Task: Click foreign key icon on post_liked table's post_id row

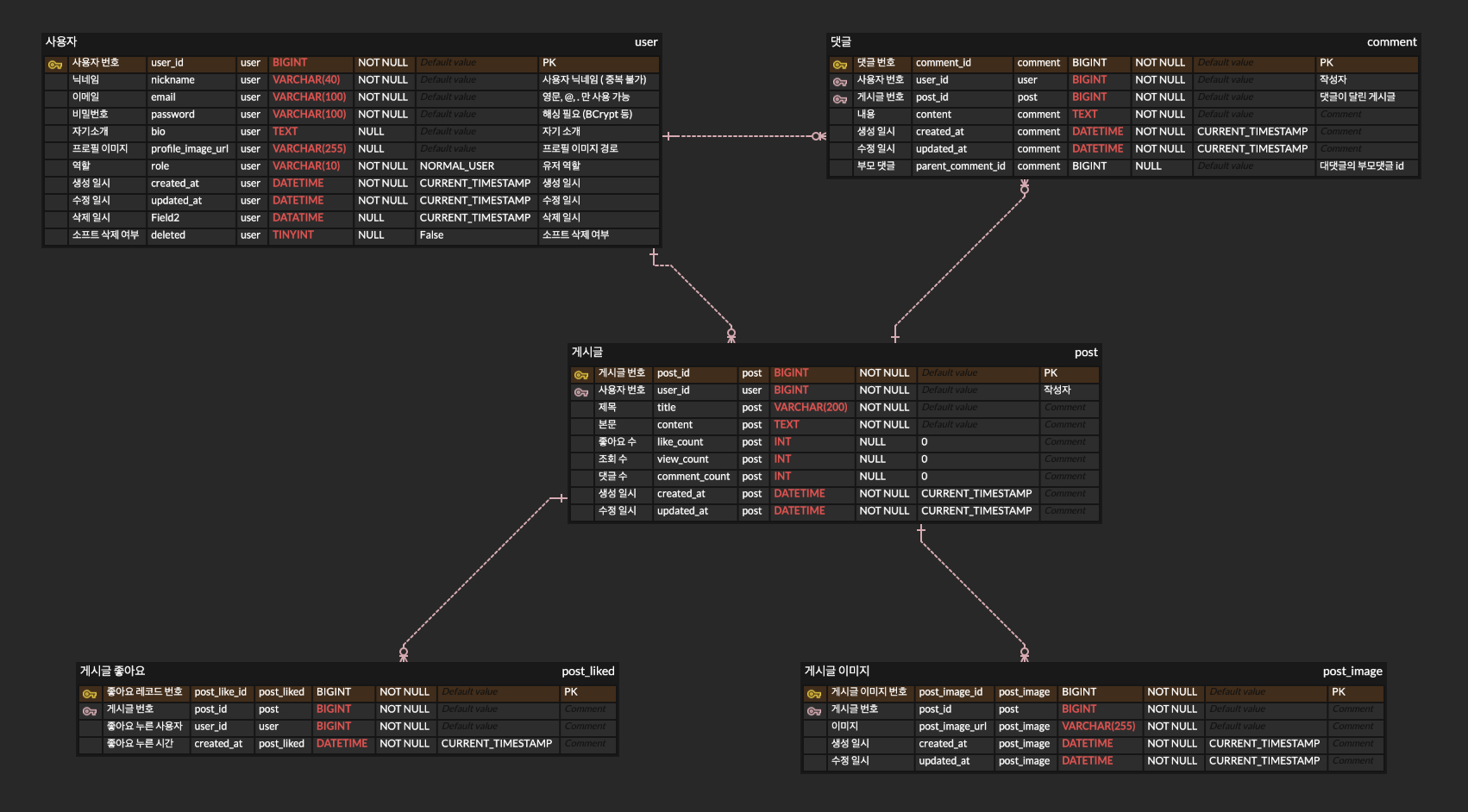Action: [x=90, y=711]
